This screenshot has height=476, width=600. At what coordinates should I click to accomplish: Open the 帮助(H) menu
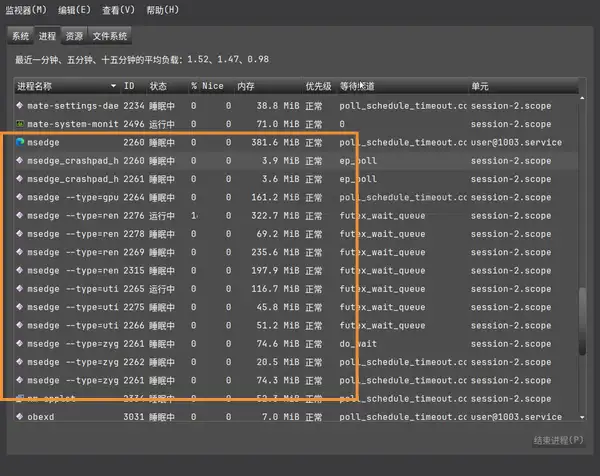pos(163,10)
